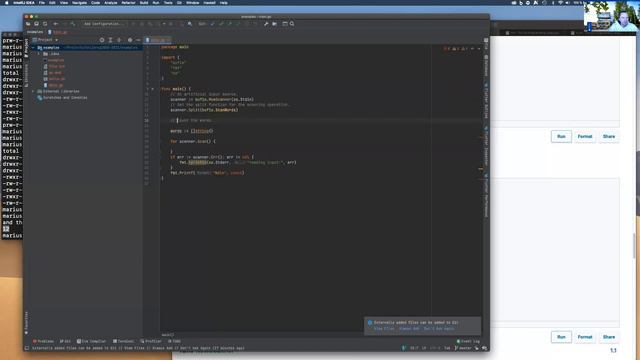
Task: Click browser window vertical scrollbar
Action: point(634,245)
